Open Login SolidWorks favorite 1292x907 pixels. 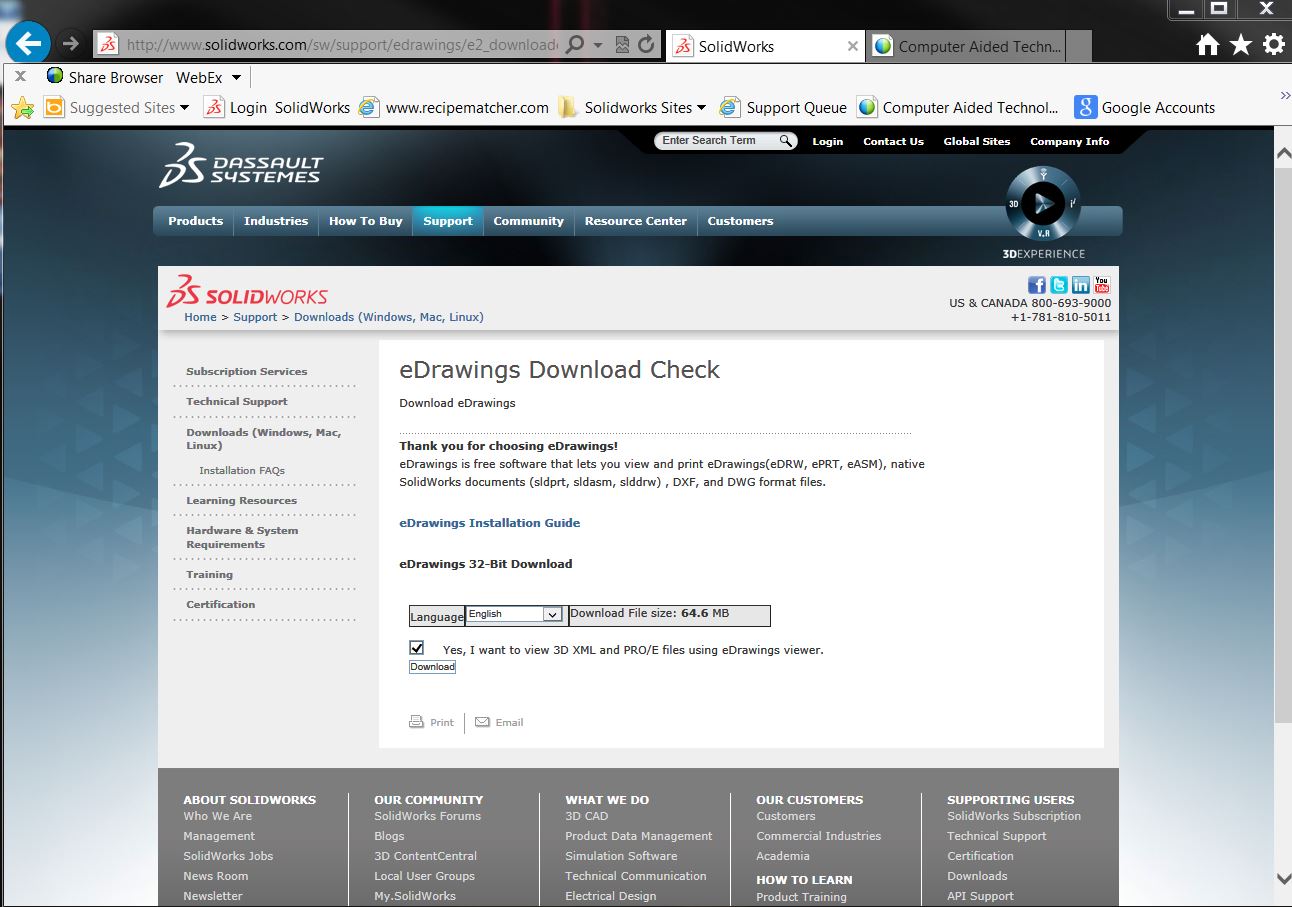[x=277, y=108]
